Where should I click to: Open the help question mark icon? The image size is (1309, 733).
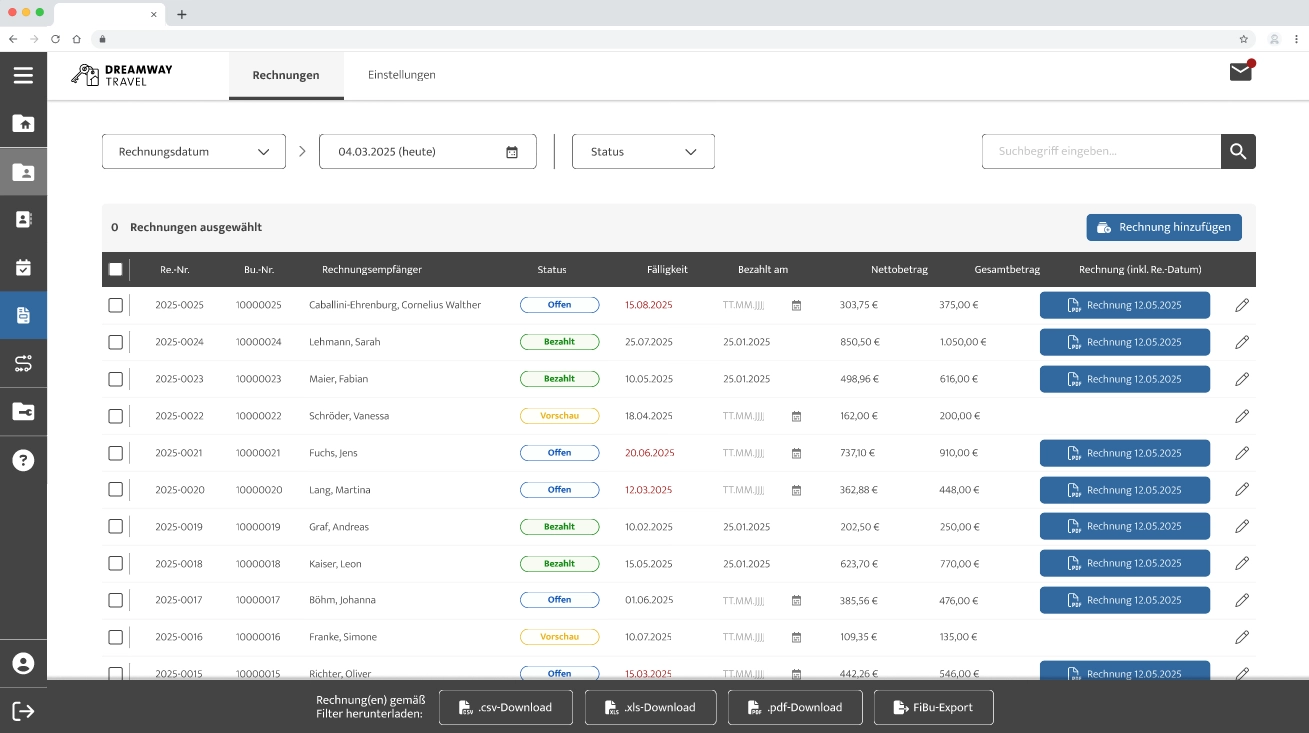tap(23, 460)
